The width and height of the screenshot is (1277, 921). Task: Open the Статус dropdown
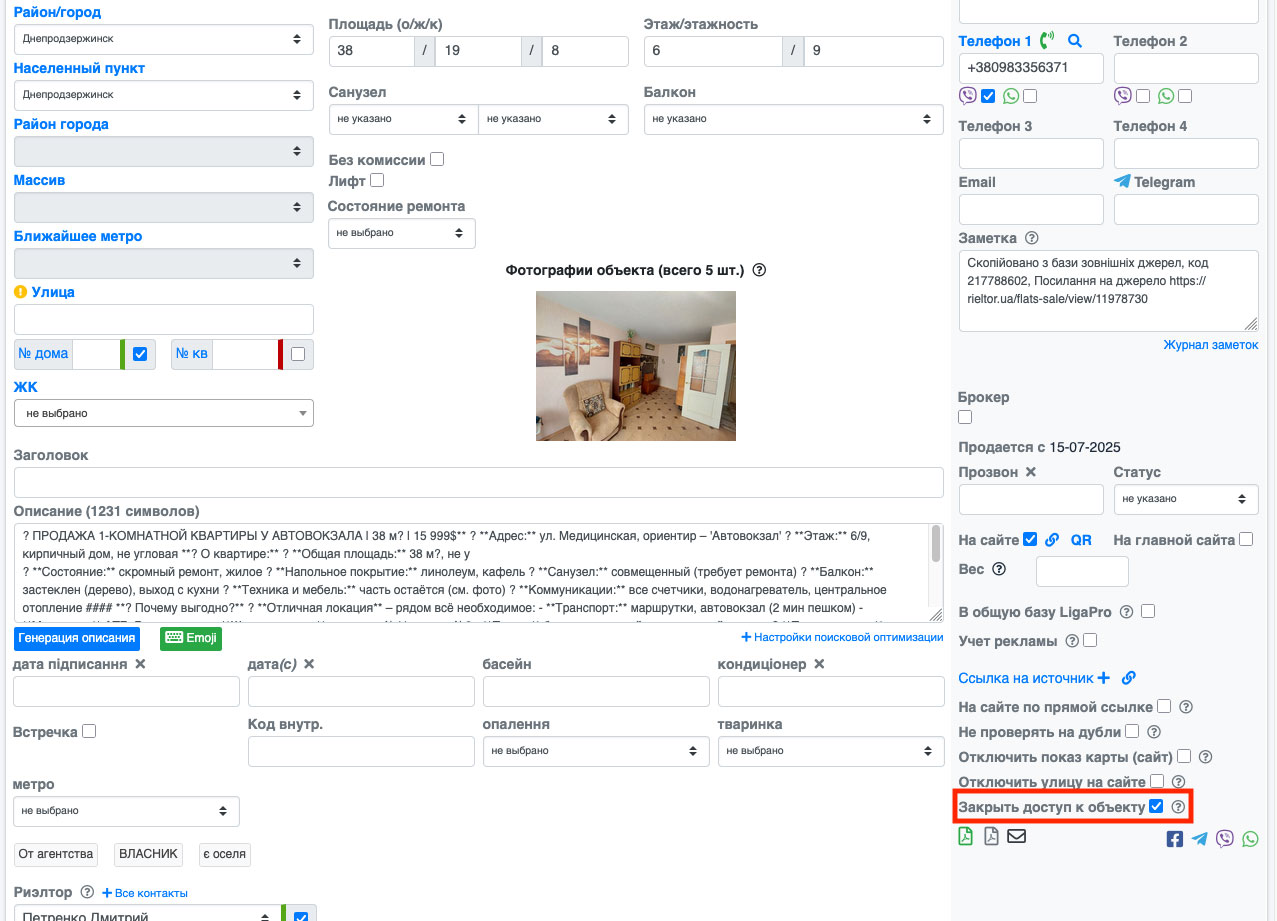tap(1185, 499)
